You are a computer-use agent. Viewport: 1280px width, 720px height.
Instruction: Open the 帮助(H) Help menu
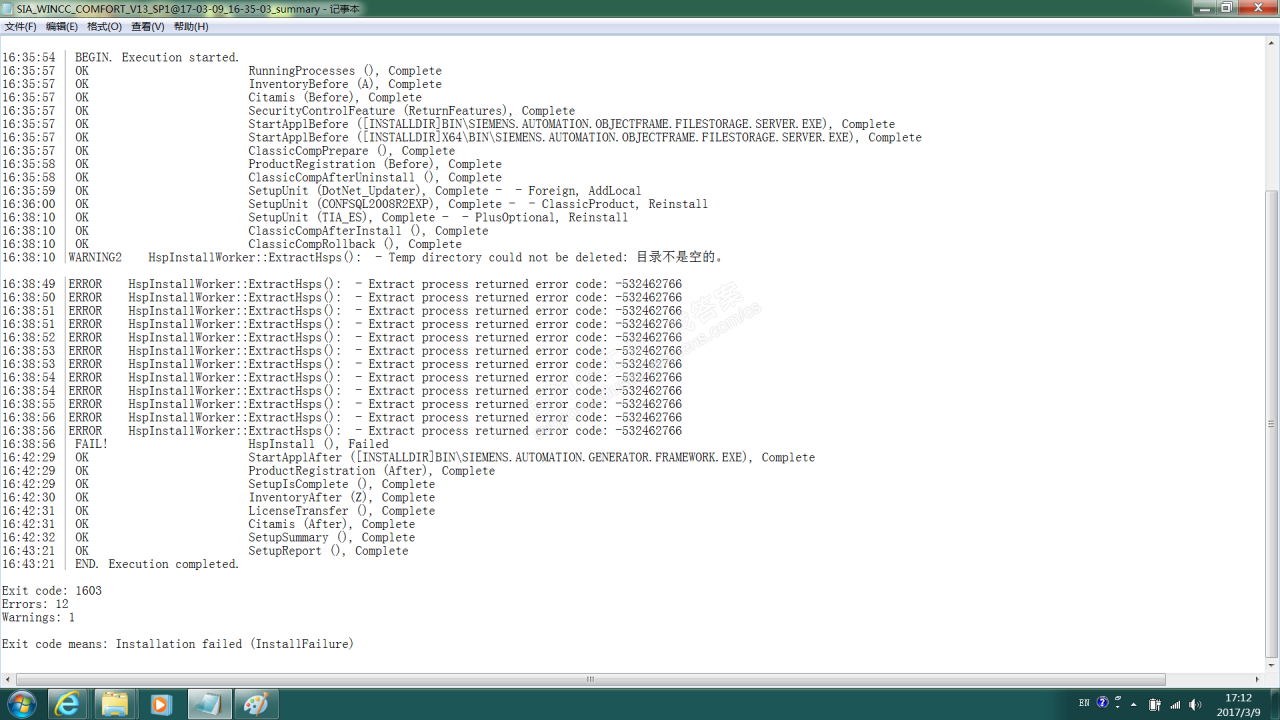tap(191, 27)
